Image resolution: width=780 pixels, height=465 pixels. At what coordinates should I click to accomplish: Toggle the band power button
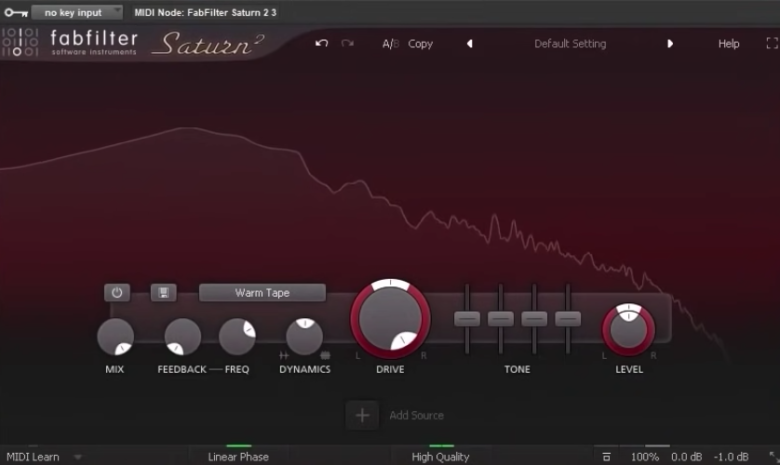(117, 292)
